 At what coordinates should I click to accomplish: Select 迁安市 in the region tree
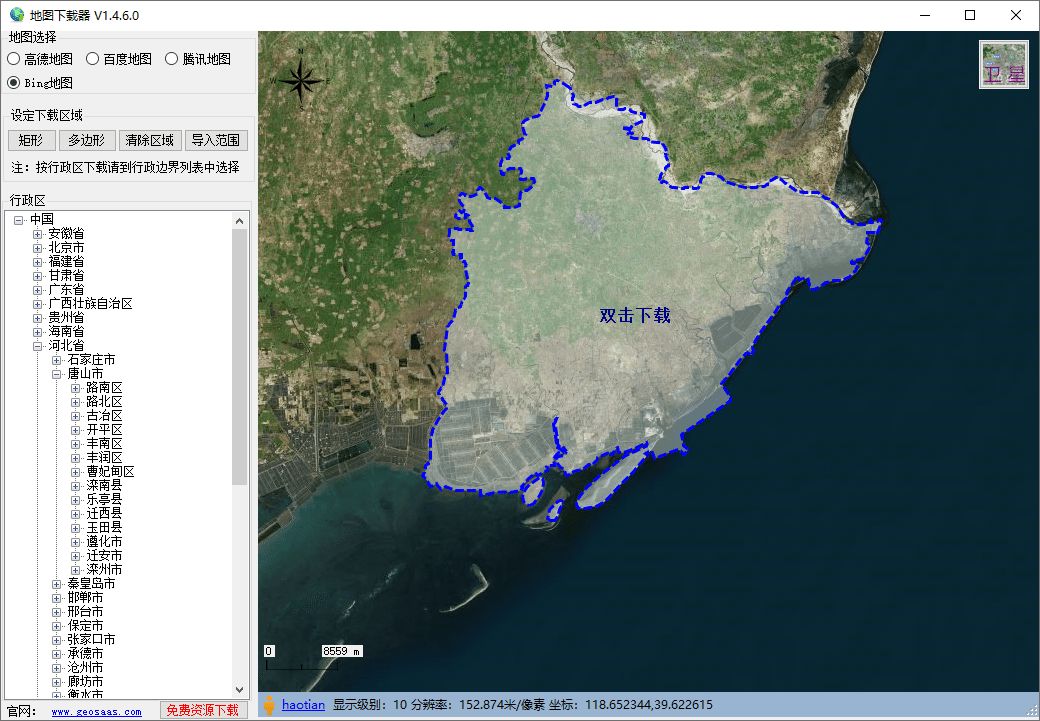click(104, 556)
